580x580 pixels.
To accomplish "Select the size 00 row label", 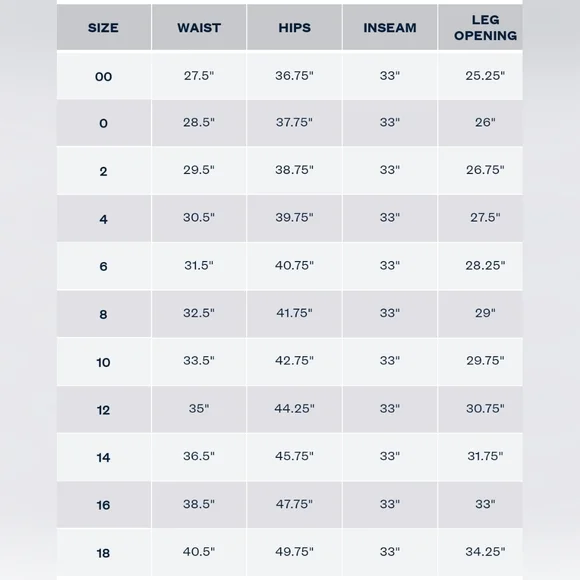I will click(103, 77).
